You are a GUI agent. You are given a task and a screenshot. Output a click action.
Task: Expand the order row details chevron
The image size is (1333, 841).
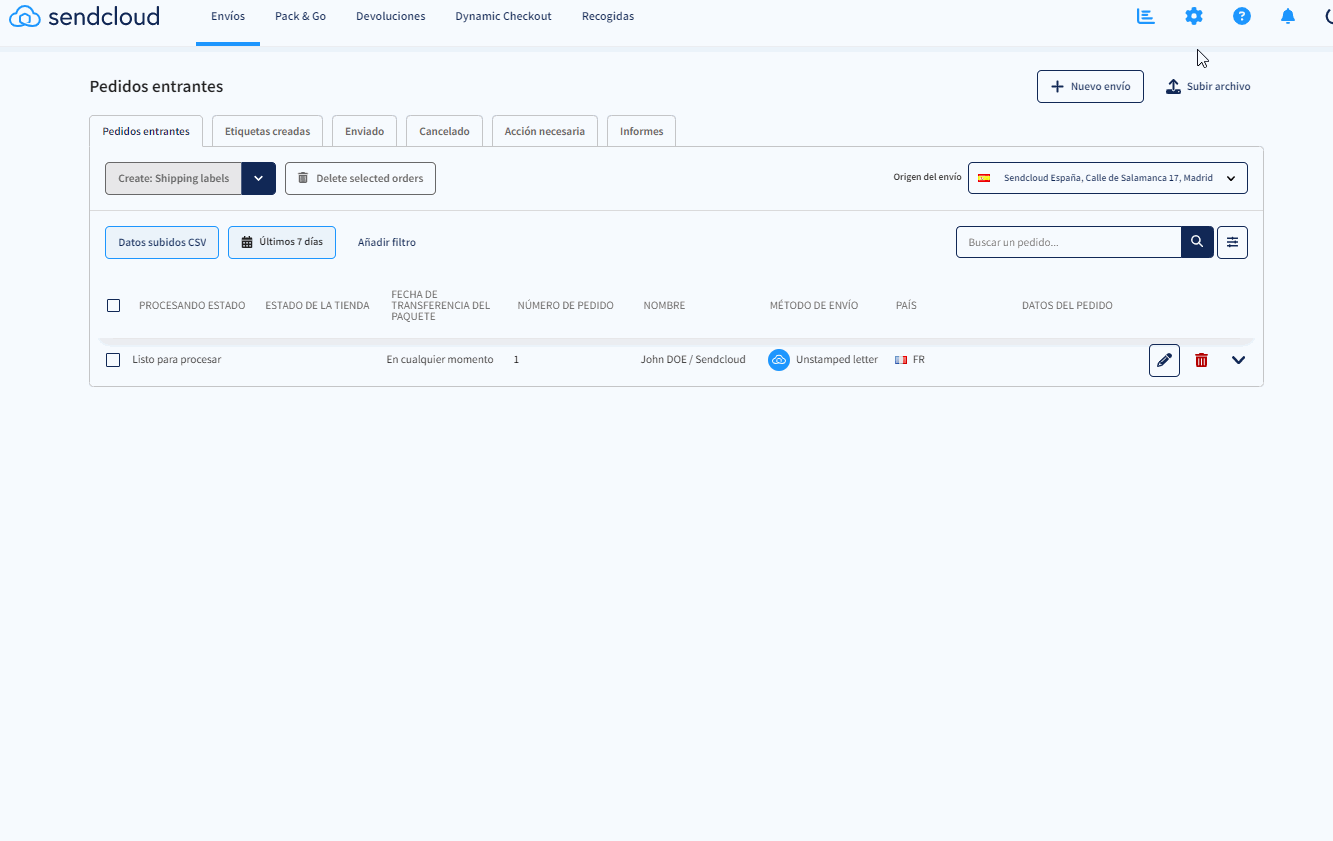point(1239,360)
